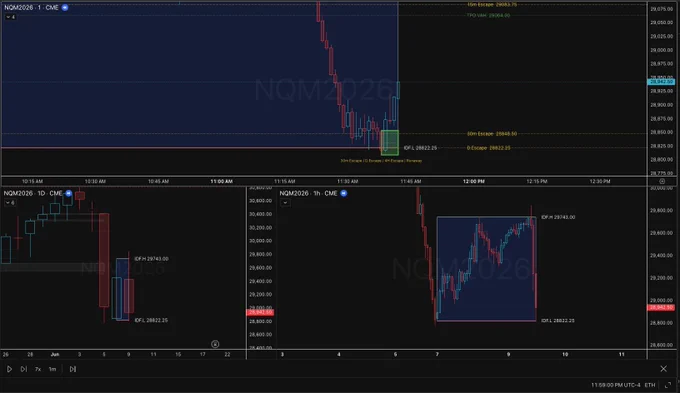Click scroll-to-latest icon on daily chart

215,344
